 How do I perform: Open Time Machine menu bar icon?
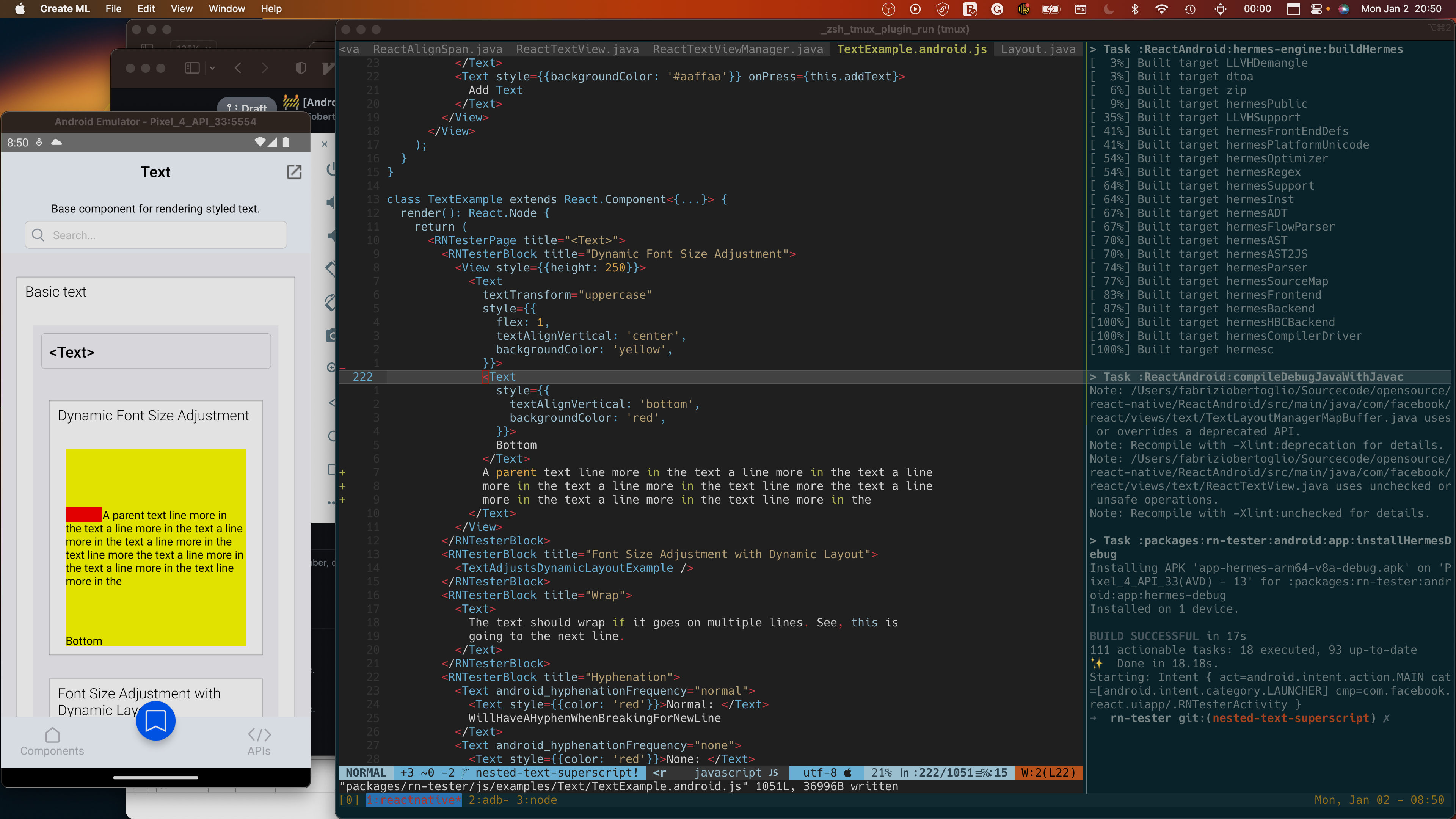point(1190,8)
